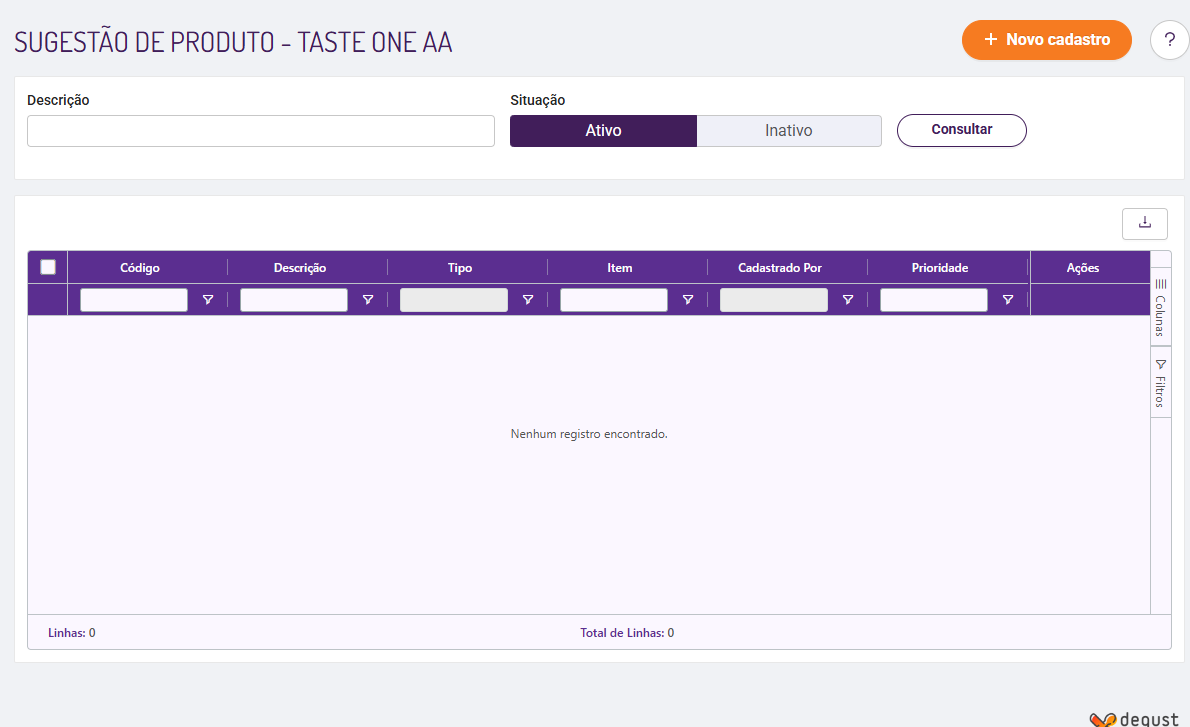
Task: Sort by the Código column header
Action: [x=140, y=268]
